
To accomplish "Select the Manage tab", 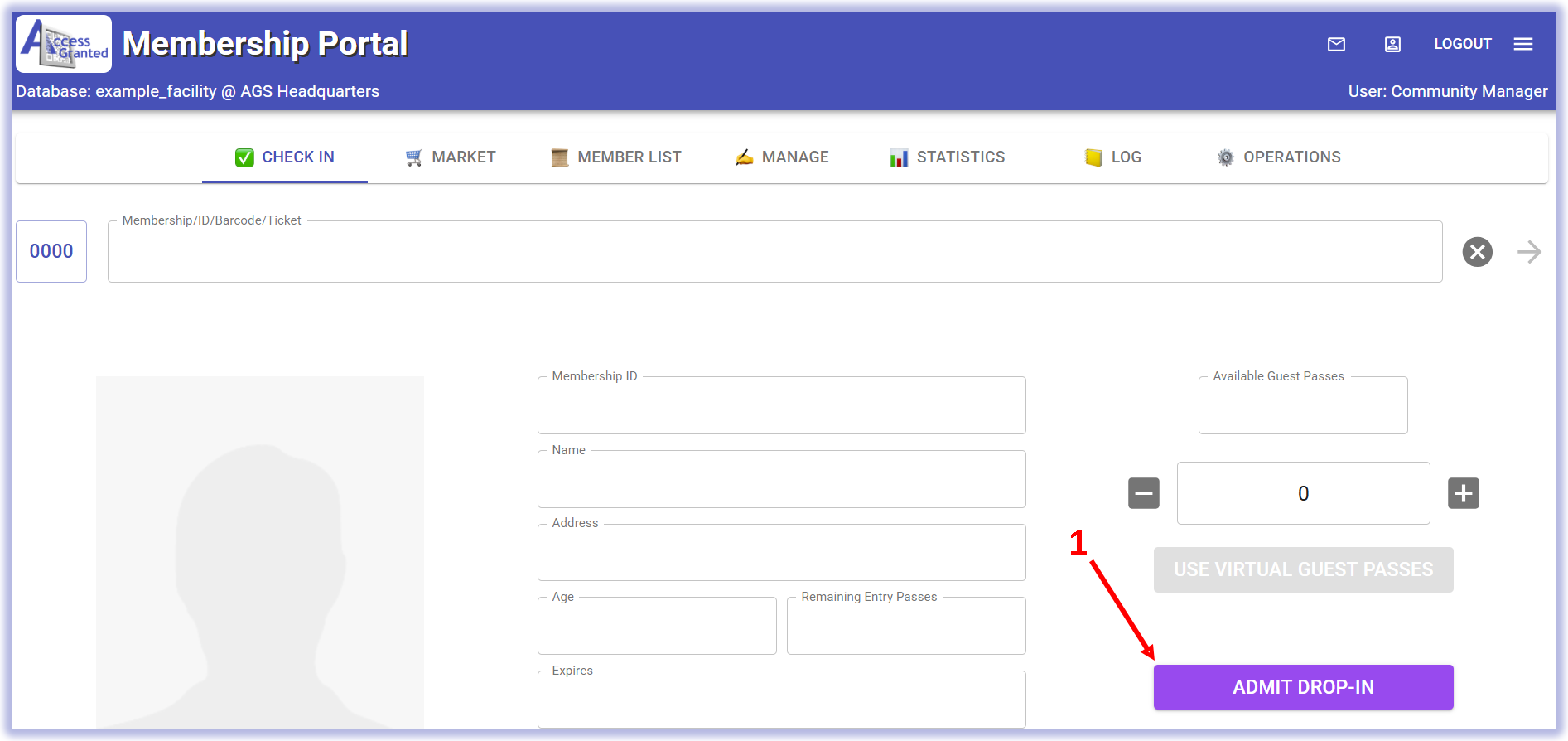I will tap(782, 157).
